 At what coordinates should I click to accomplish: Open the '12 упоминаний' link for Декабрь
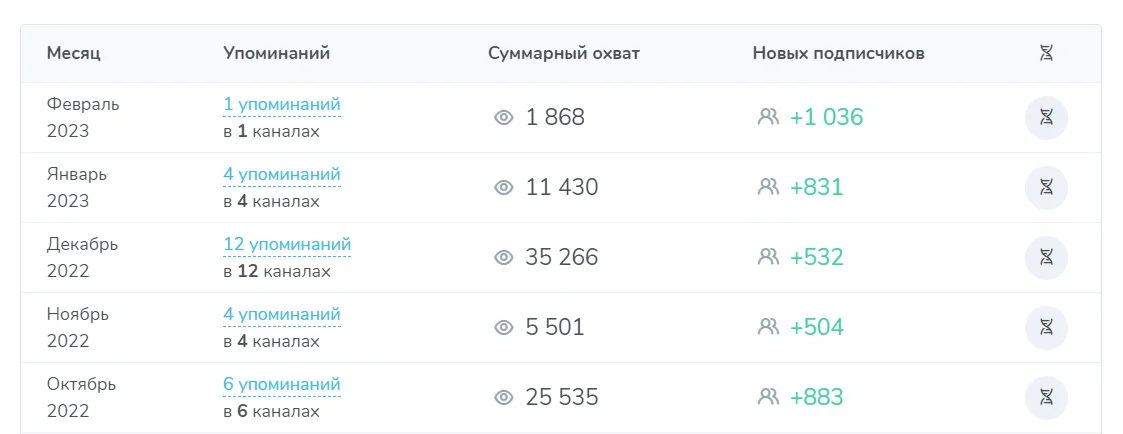coord(287,244)
